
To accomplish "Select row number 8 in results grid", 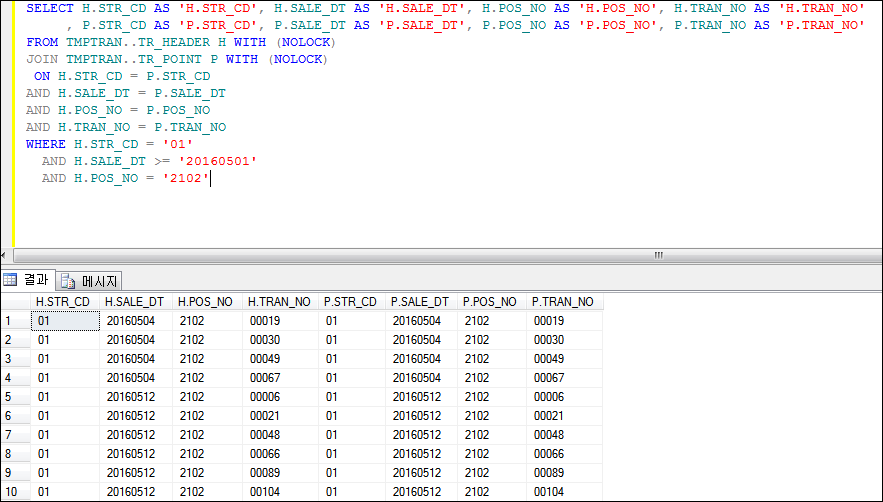I will coord(15,454).
